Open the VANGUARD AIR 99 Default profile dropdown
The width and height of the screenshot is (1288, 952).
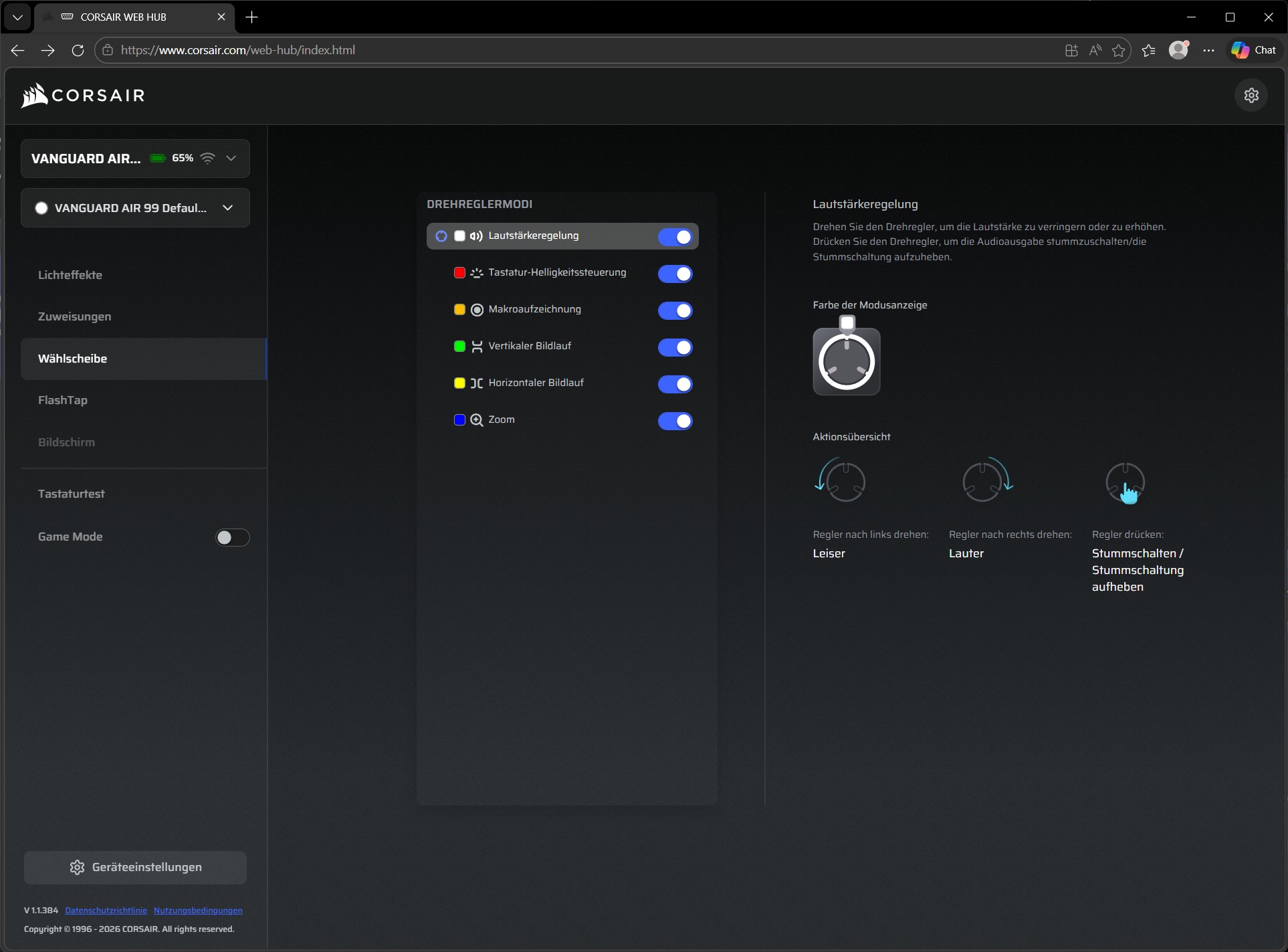pos(227,208)
